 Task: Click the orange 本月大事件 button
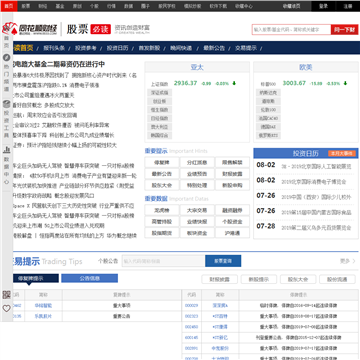tap(342, 153)
